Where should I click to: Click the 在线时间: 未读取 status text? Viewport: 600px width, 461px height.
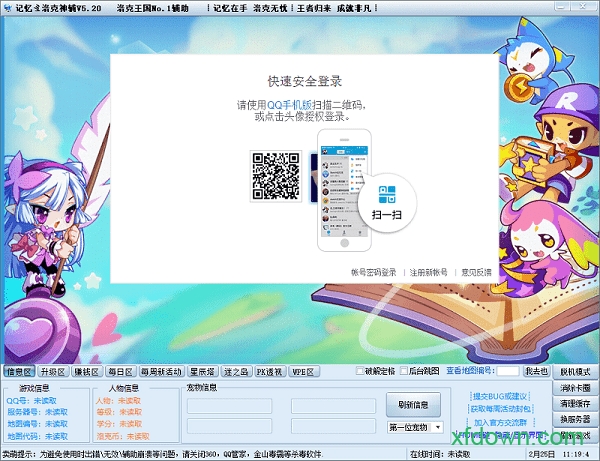[x=440, y=454]
